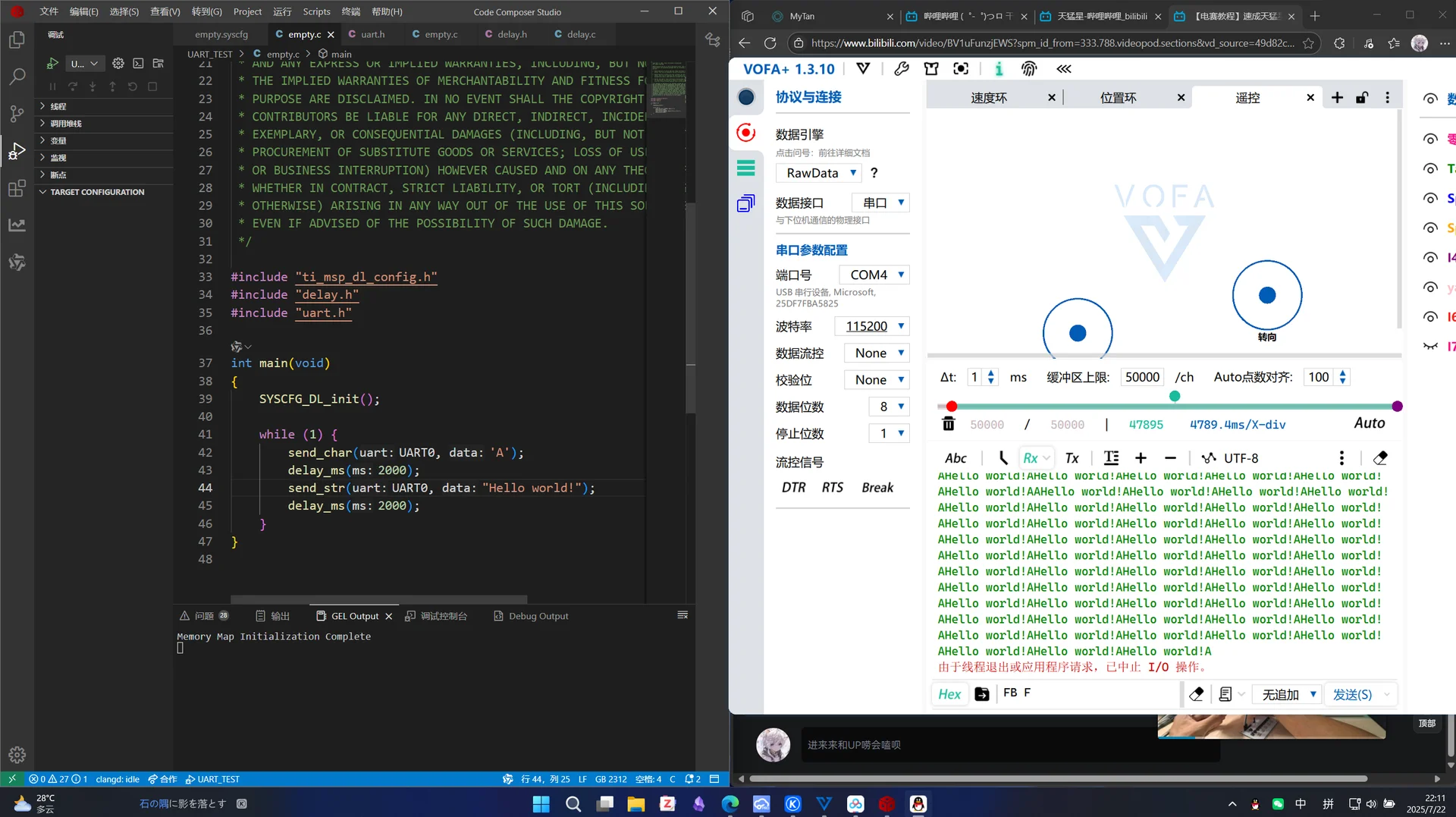Toggle Hex mode for send input
This screenshot has width=1456, height=817.
(949, 694)
